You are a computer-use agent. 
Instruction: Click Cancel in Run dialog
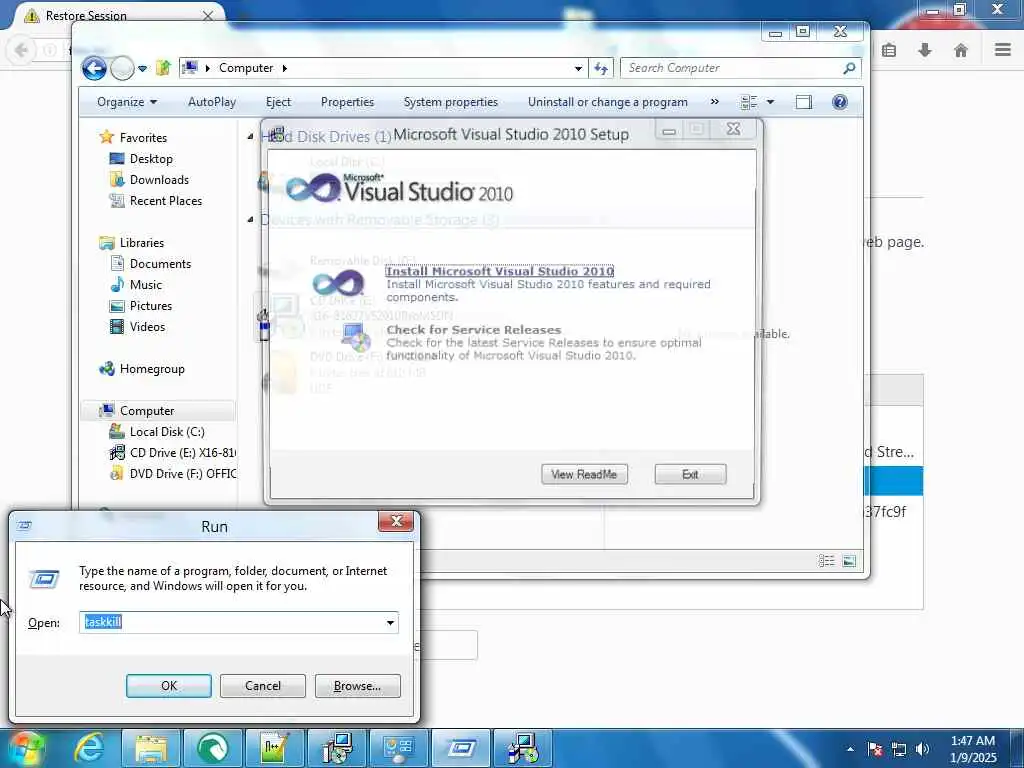(x=263, y=686)
